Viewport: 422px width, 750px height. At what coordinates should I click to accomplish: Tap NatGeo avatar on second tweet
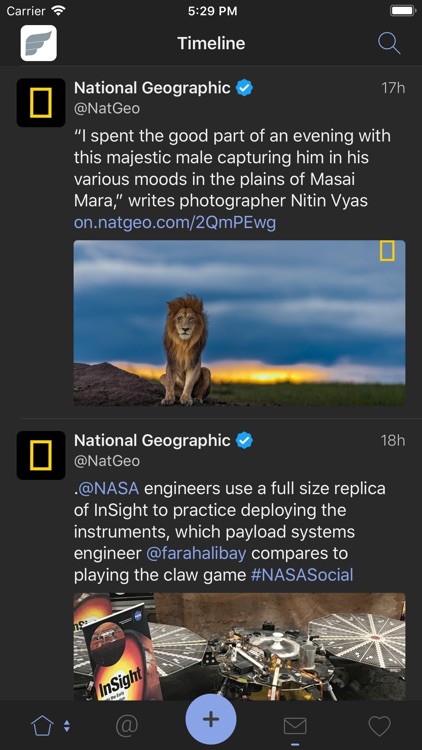click(x=41, y=455)
